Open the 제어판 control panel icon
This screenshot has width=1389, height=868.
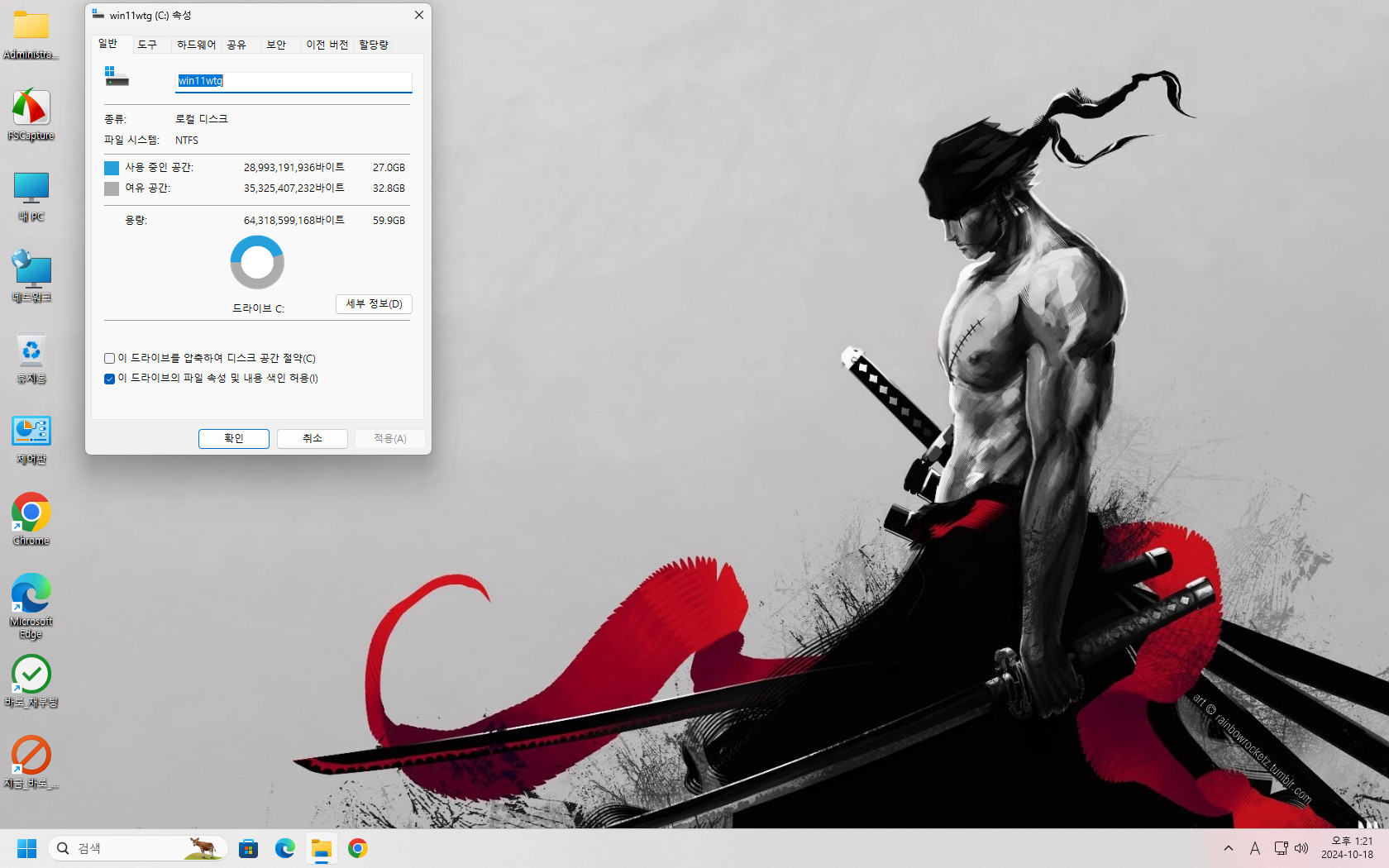[31, 439]
